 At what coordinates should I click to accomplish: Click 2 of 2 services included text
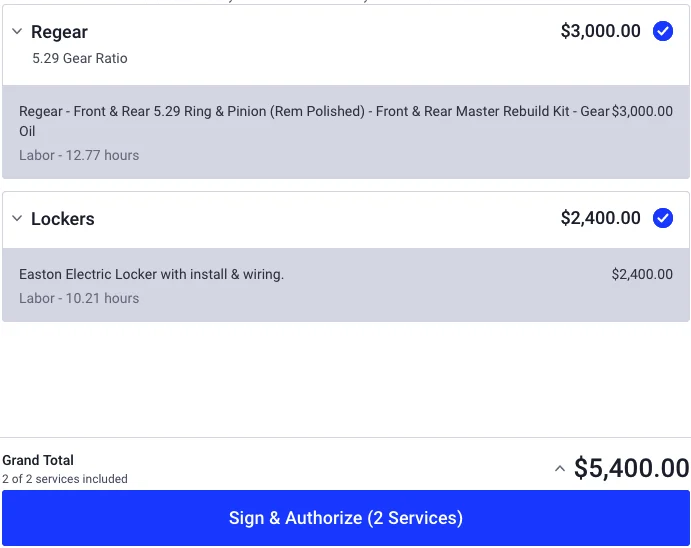(65, 479)
